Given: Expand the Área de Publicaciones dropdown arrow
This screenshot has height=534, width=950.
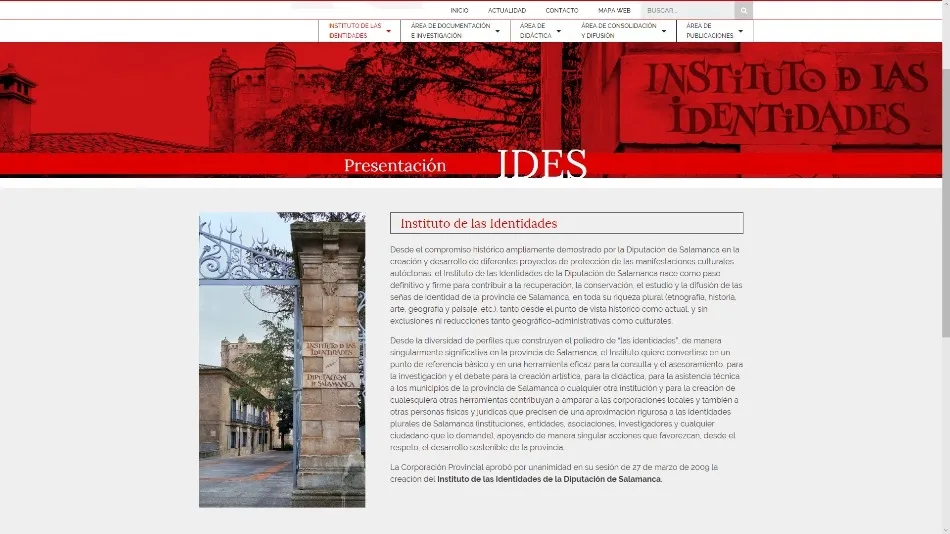Looking at the screenshot, I should tap(742, 31).
